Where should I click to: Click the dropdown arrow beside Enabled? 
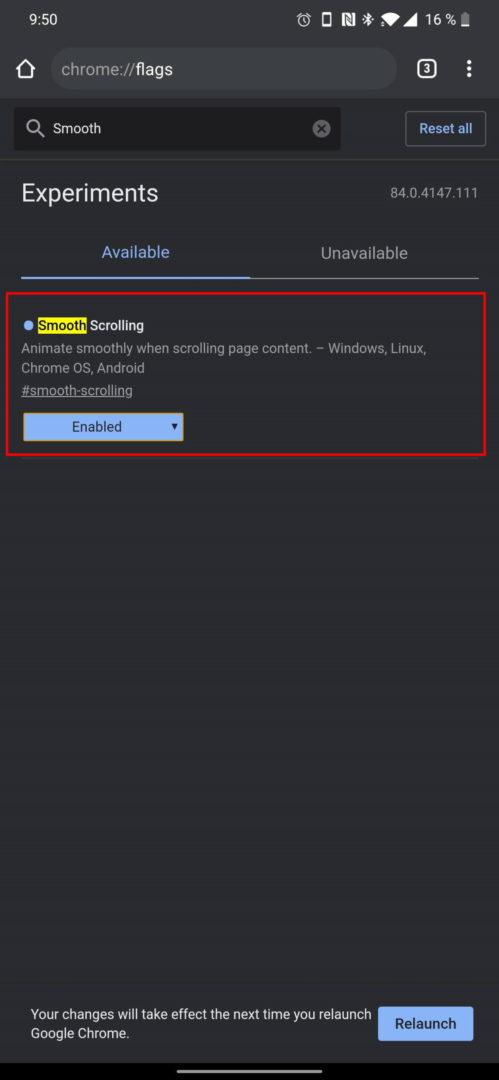click(174, 426)
